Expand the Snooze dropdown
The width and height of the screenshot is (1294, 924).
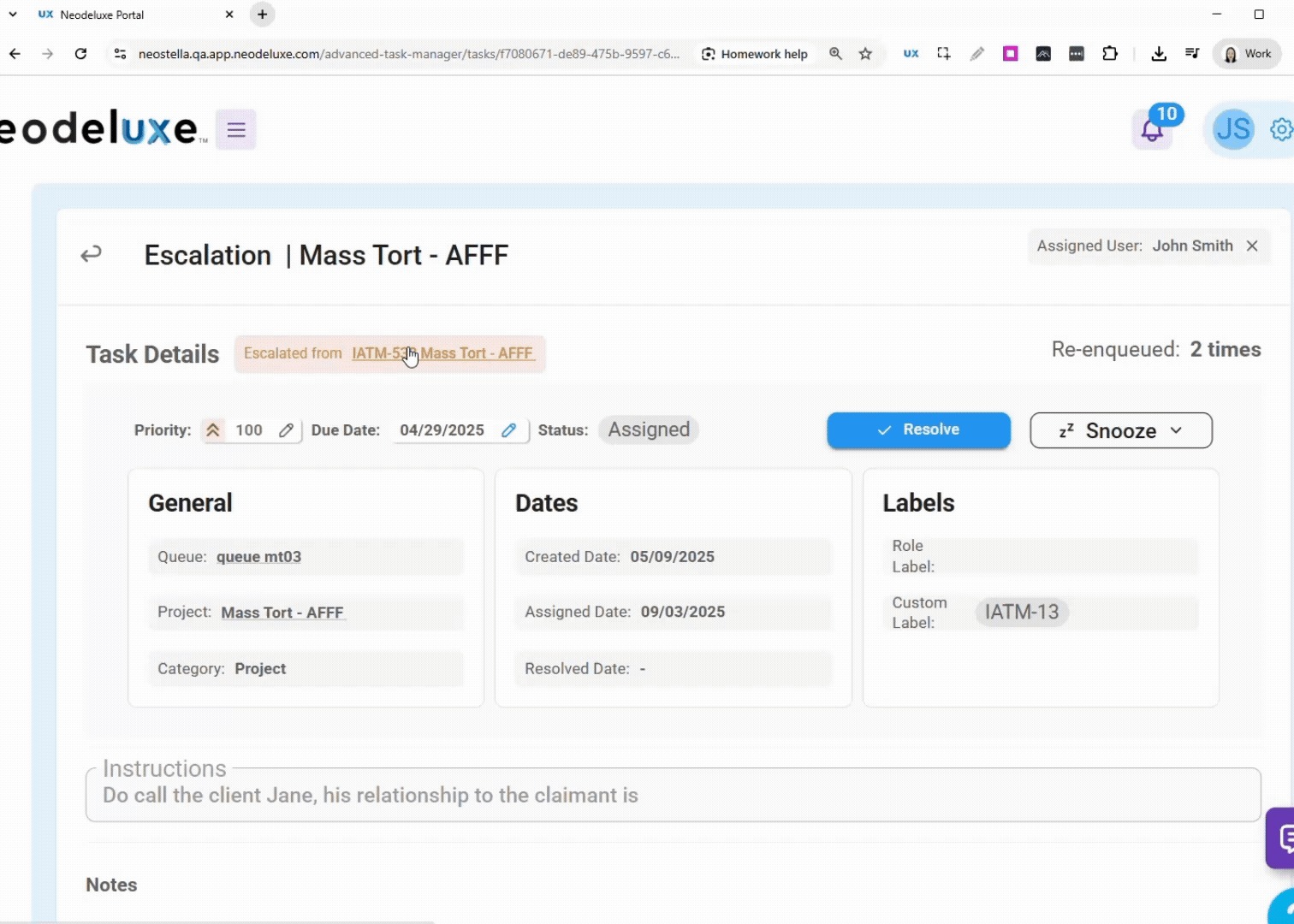pos(1121,430)
